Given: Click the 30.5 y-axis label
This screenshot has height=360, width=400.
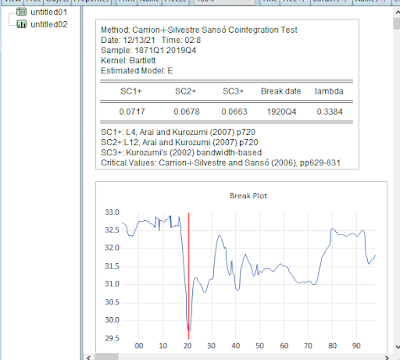Looking at the screenshot, I should click(x=112, y=302).
